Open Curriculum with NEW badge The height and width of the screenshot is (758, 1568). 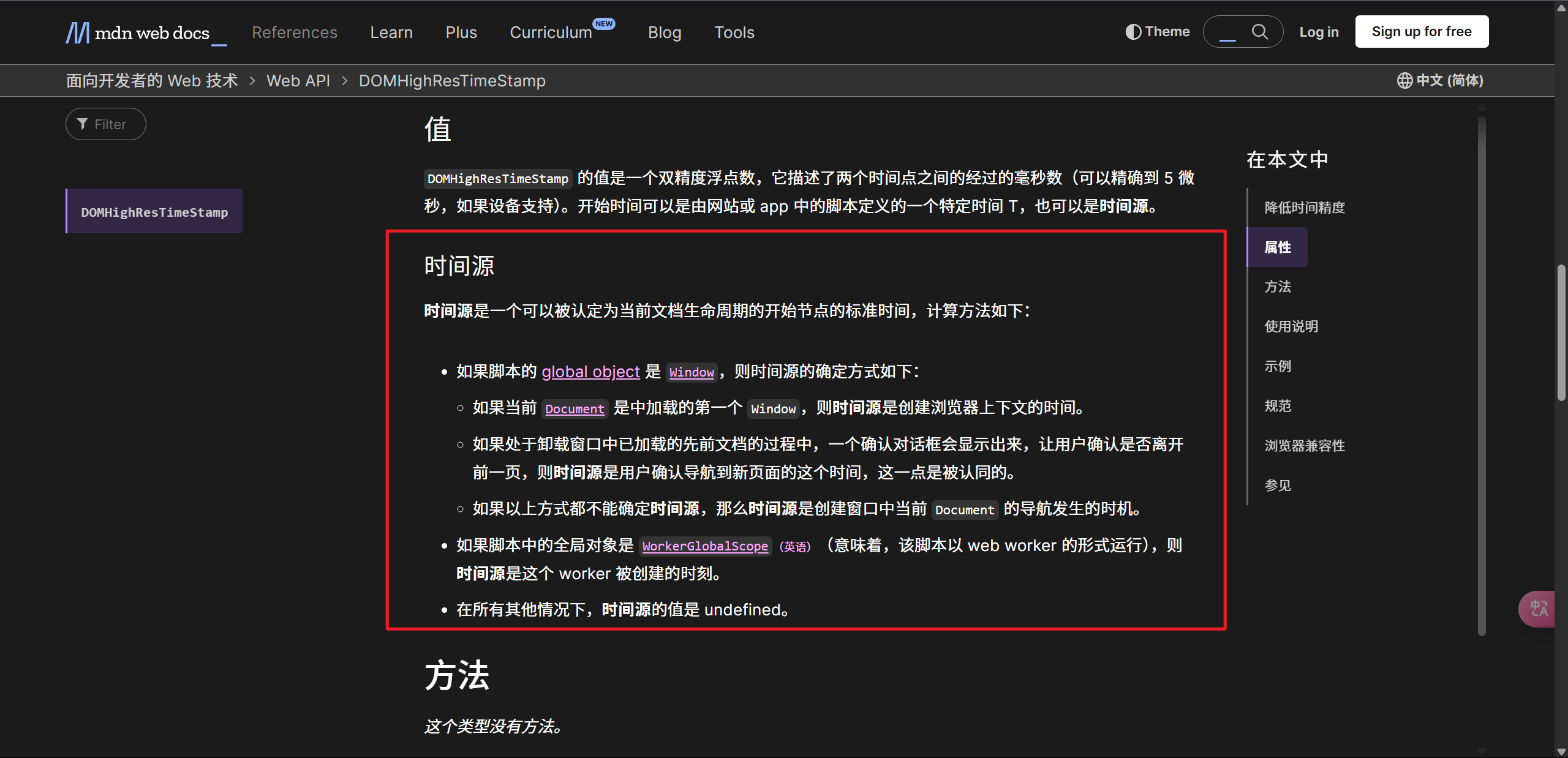click(x=551, y=32)
